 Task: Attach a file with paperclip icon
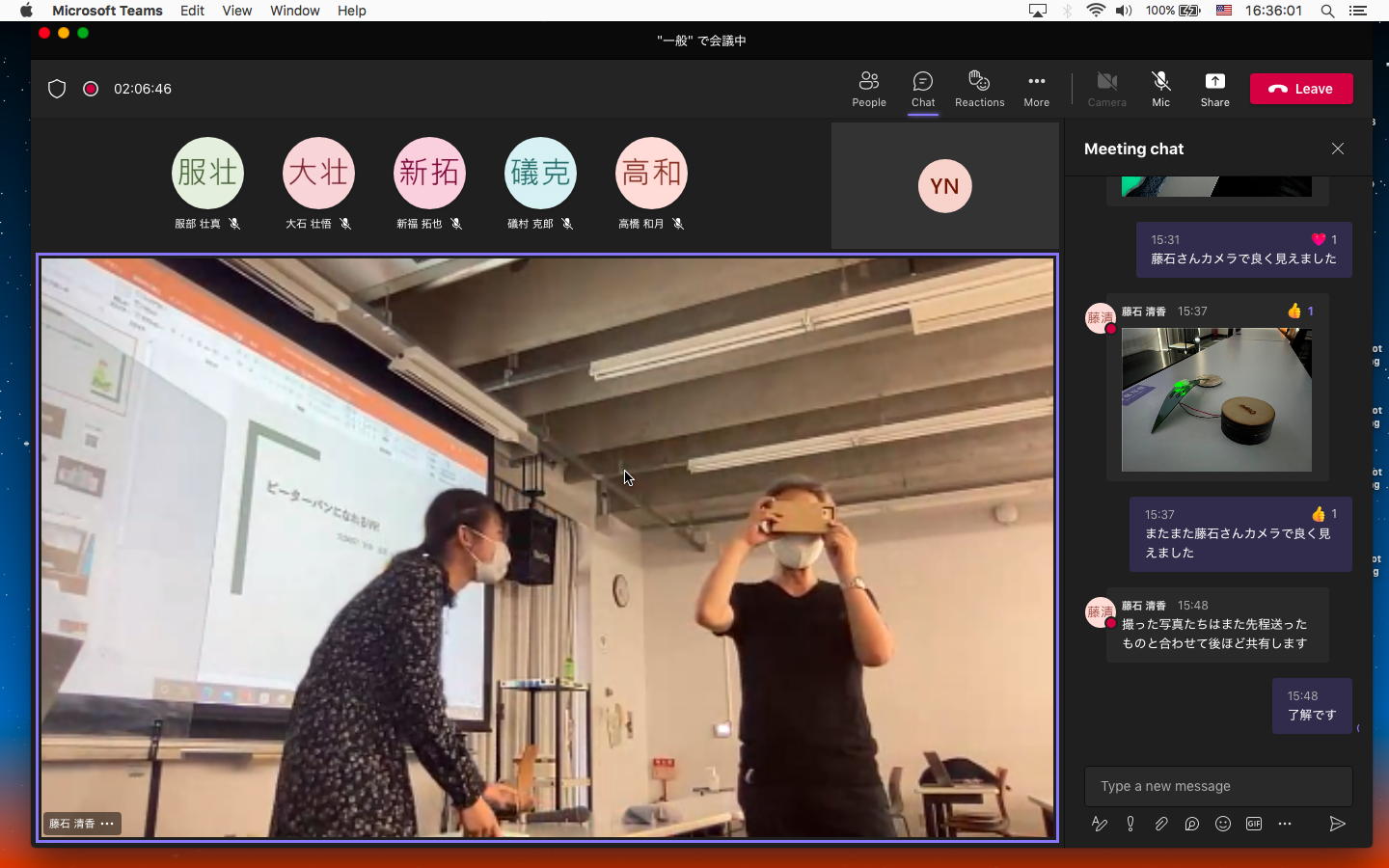(1161, 824)
